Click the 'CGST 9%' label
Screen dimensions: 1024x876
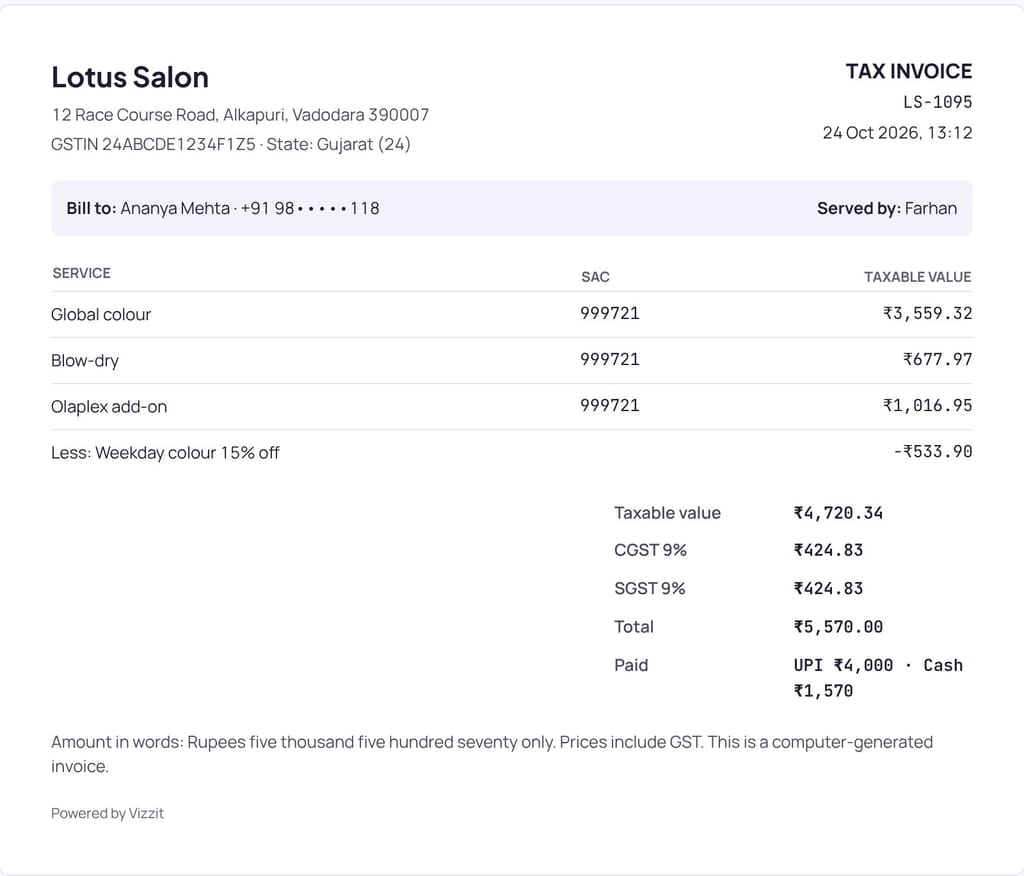pyautogui.click(x=650, y=550)
